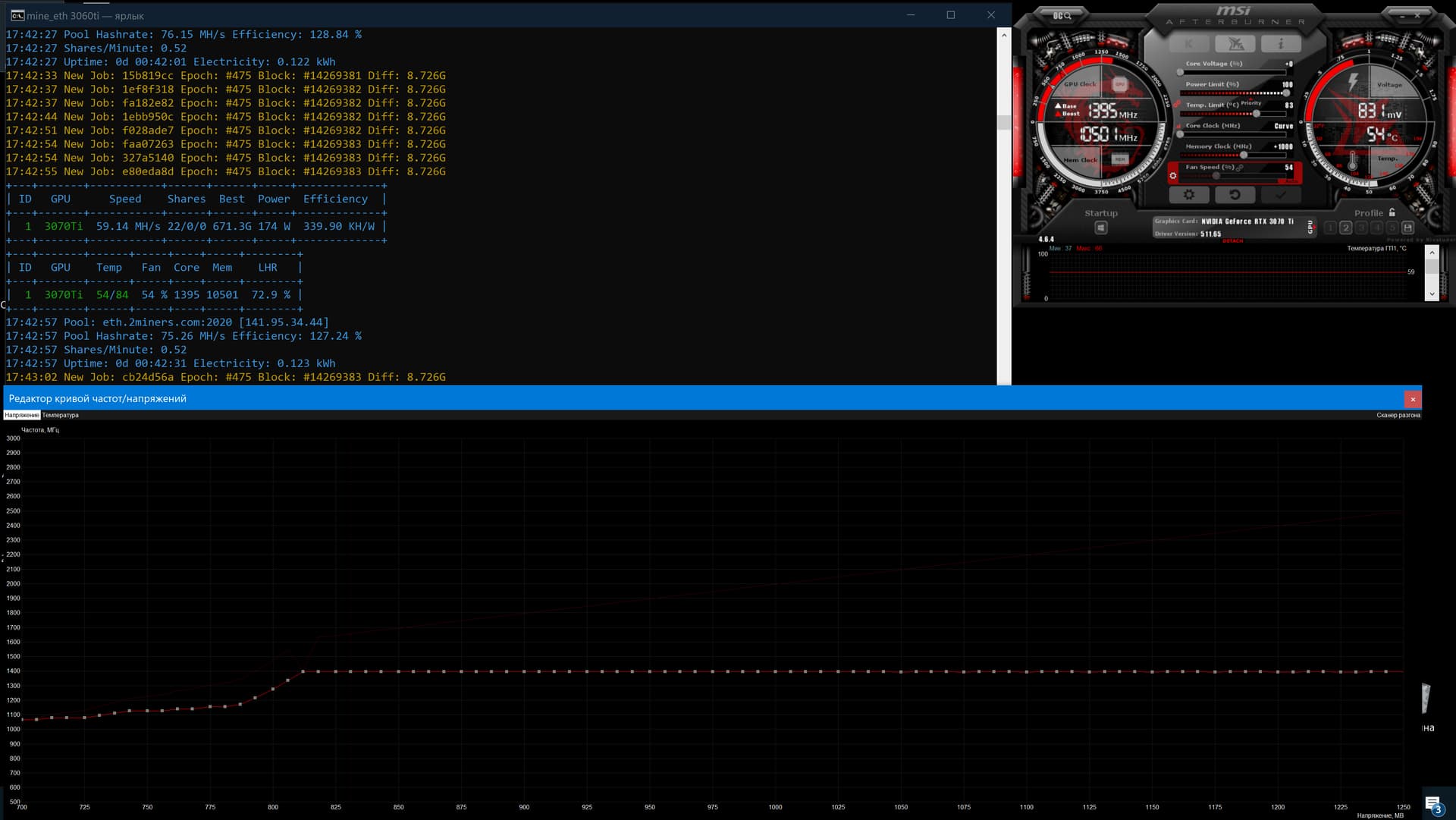Click the Fan Speed slider handle
The image size is (1456, 820).
1216,176
